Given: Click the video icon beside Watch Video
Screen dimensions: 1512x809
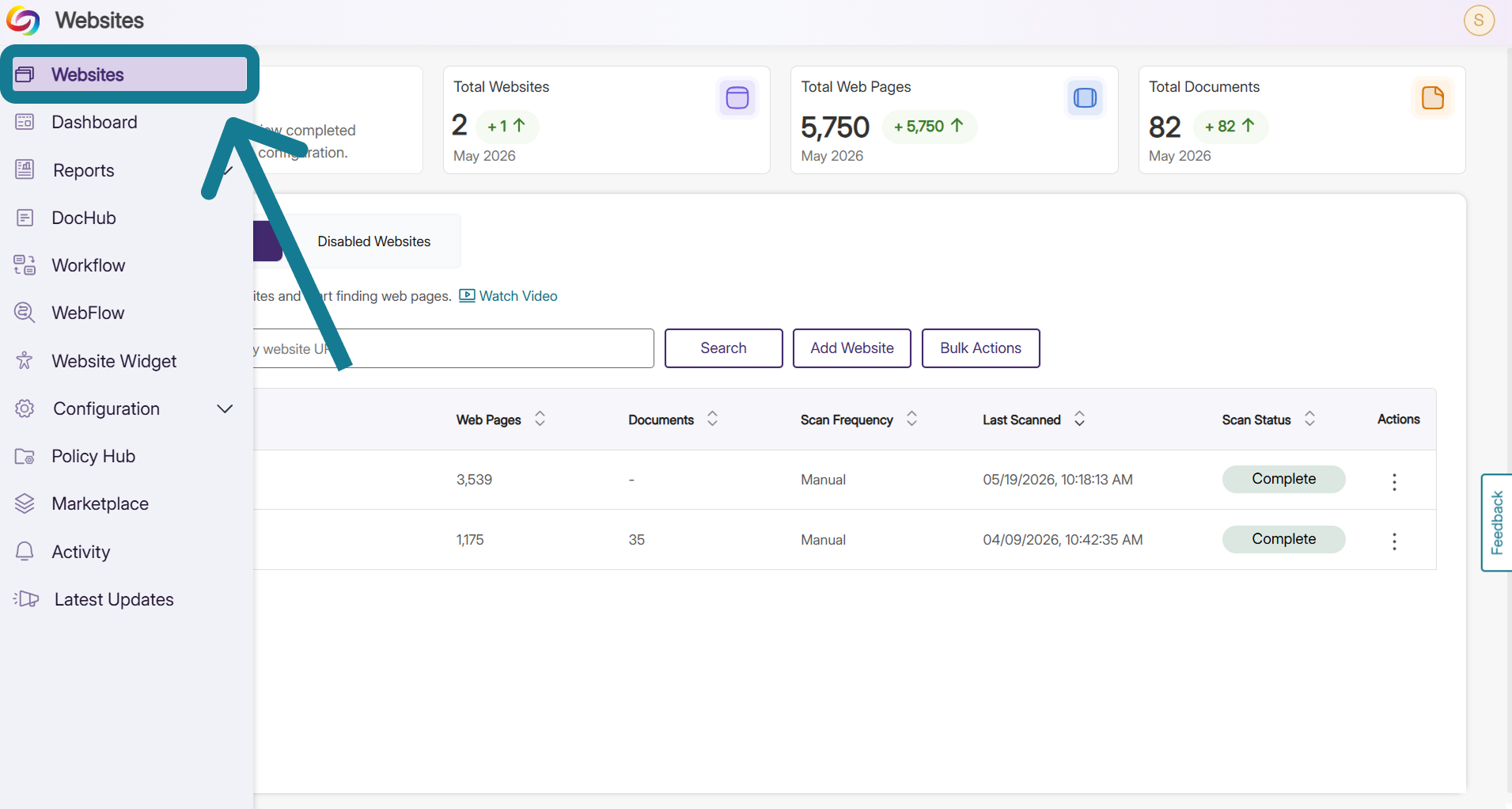Looking at the screenshot, I should (467, 295).
